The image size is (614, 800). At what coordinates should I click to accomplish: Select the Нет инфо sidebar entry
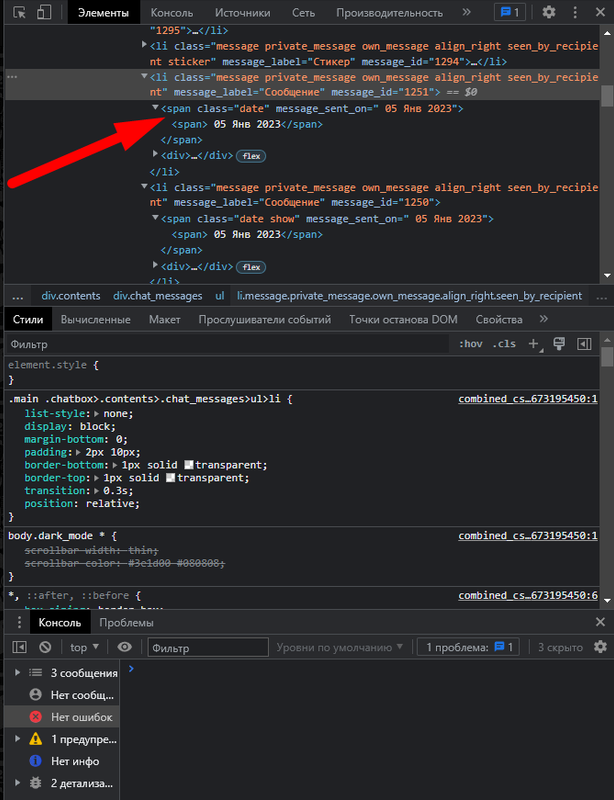pyautogui.click(x=62, y=761)
